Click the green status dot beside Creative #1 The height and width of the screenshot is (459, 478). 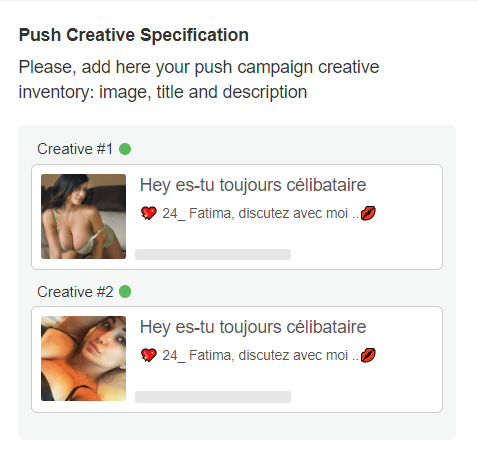(125, 149)
